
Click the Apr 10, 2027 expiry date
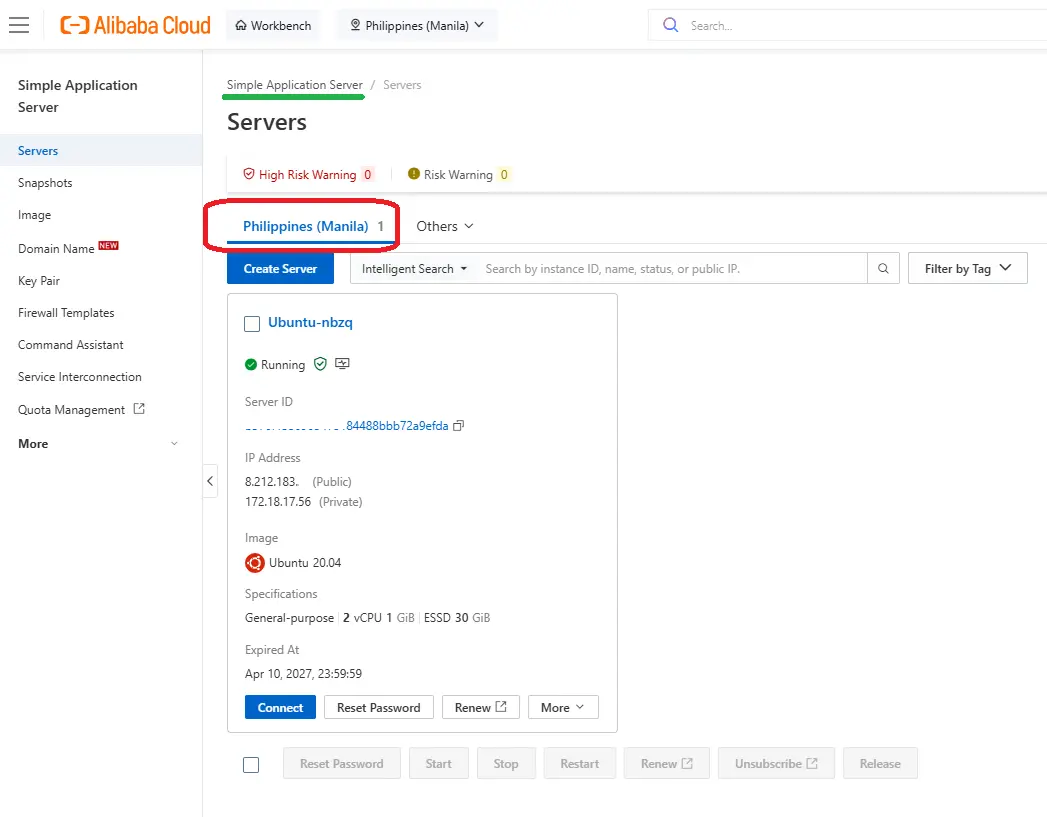pyautogui.click(x=303, y=673)
